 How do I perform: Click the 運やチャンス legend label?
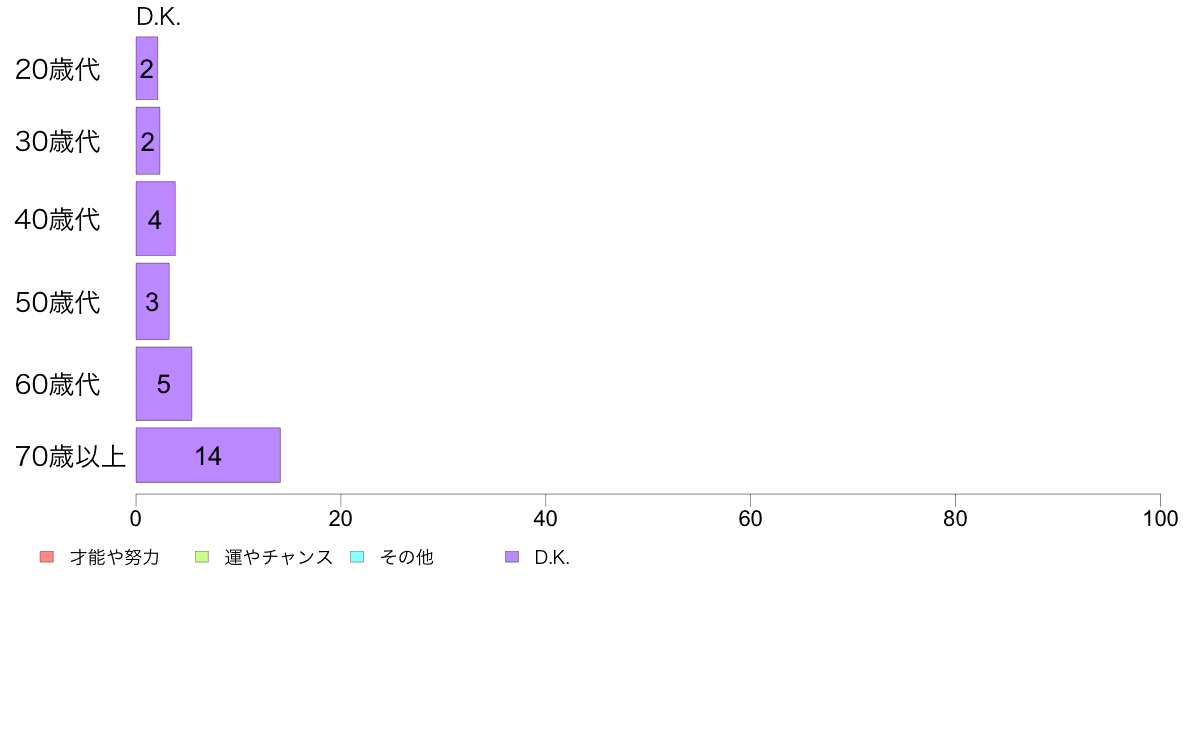point(279,557)
